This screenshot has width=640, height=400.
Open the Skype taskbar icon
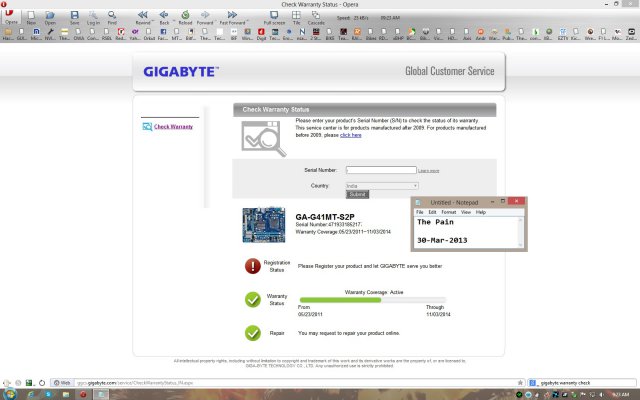(48, 395)
